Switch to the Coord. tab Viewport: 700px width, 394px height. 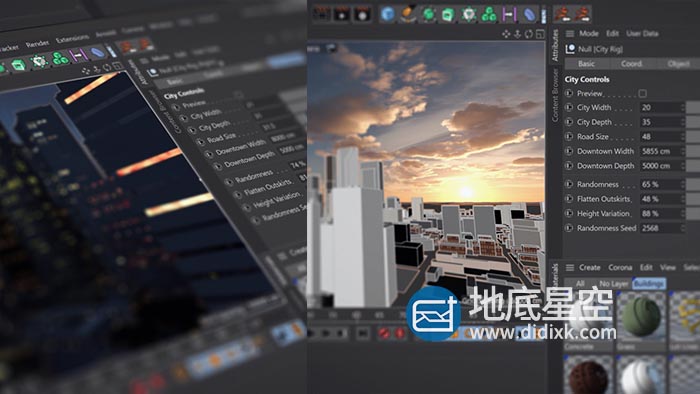[x=632, y=64]
